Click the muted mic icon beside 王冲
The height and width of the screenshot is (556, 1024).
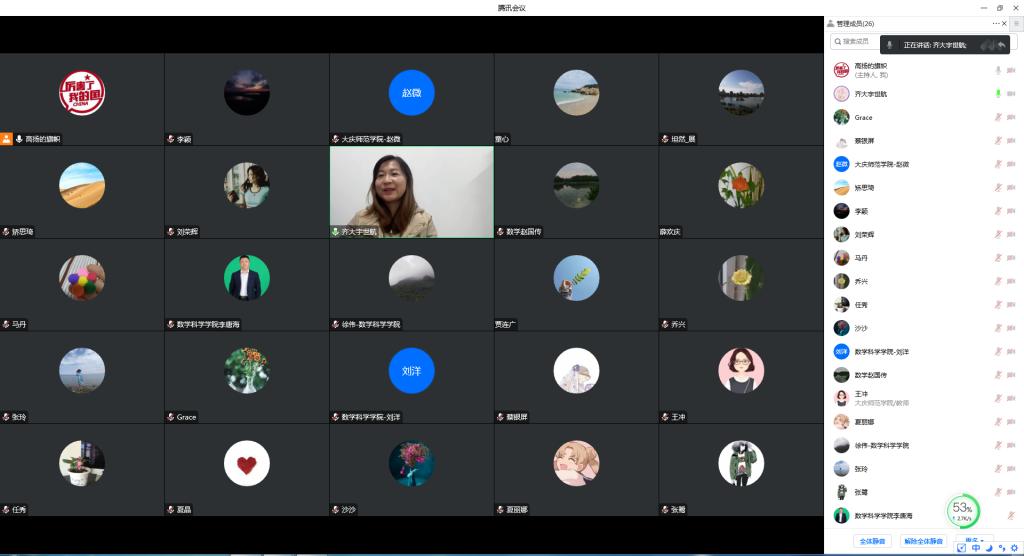click(998, 398)
